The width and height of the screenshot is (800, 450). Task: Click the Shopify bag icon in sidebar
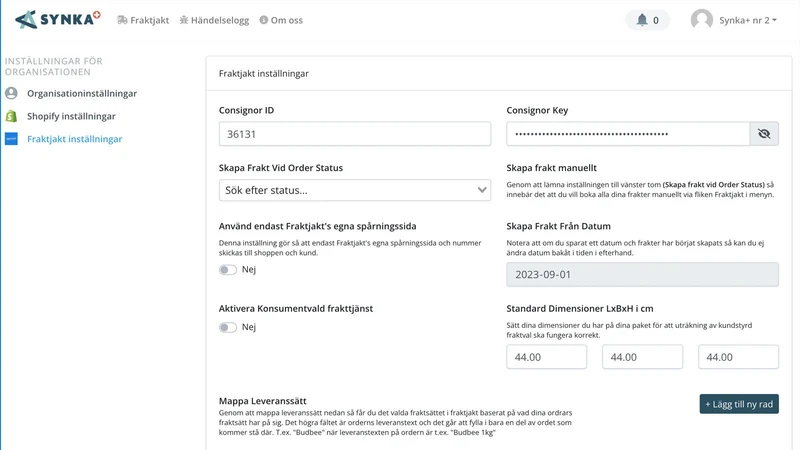point(11,116)
